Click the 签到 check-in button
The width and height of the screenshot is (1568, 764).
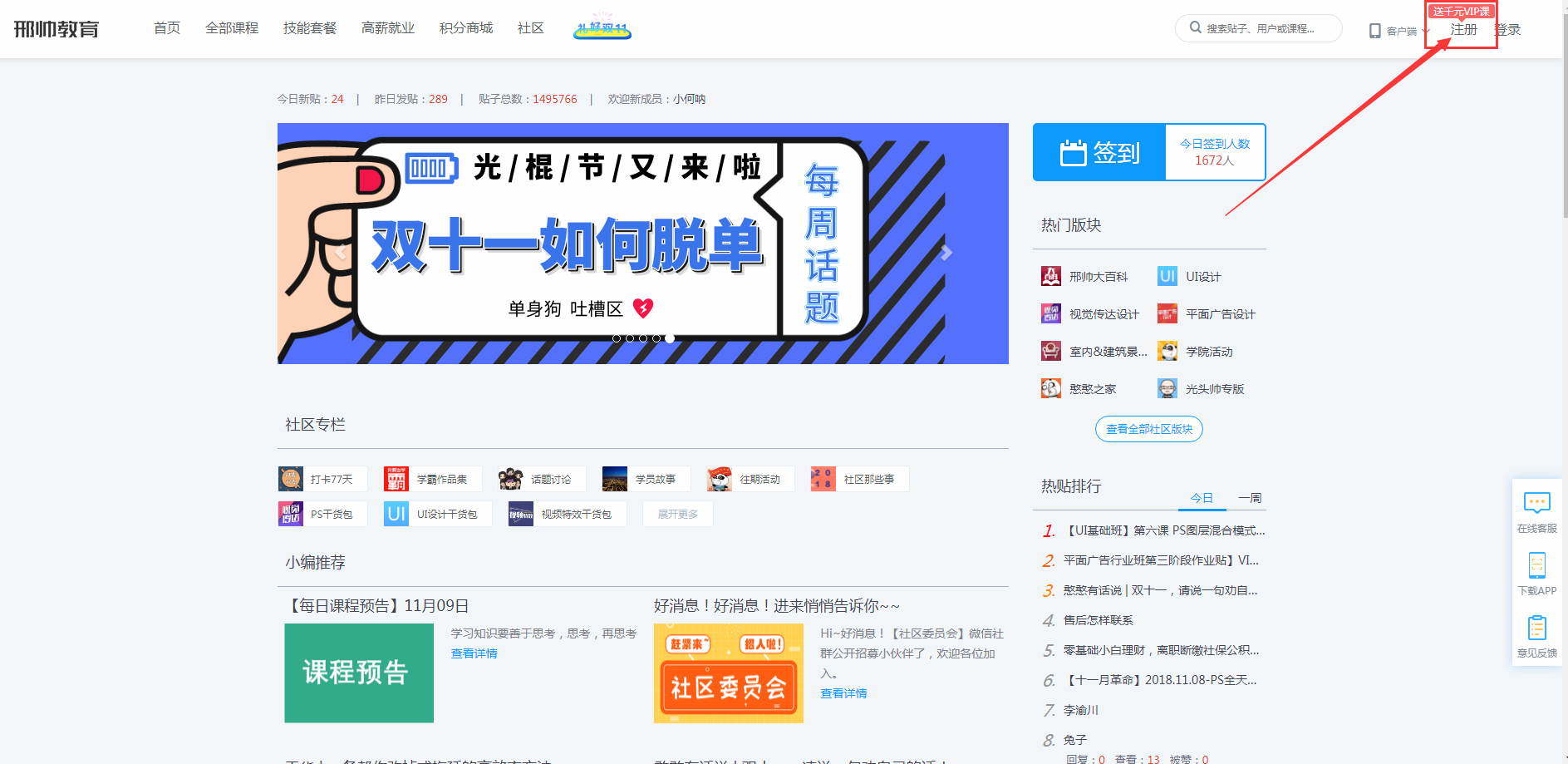1099,153
